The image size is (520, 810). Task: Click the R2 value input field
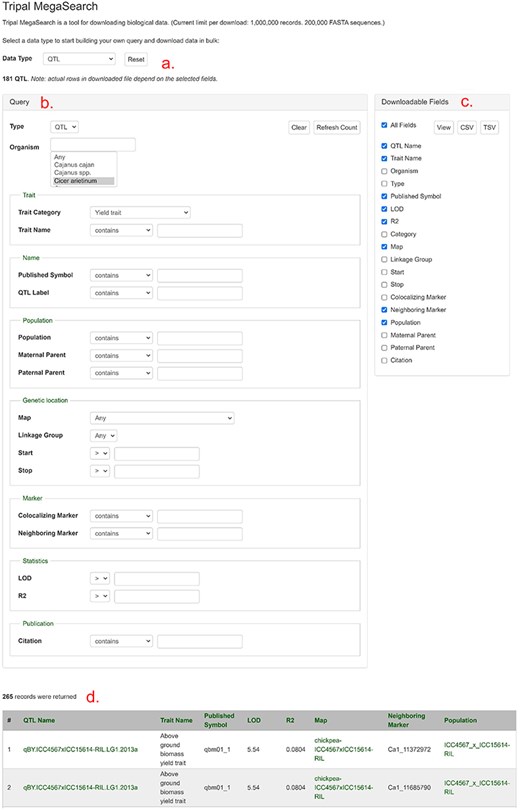point(157,596)
